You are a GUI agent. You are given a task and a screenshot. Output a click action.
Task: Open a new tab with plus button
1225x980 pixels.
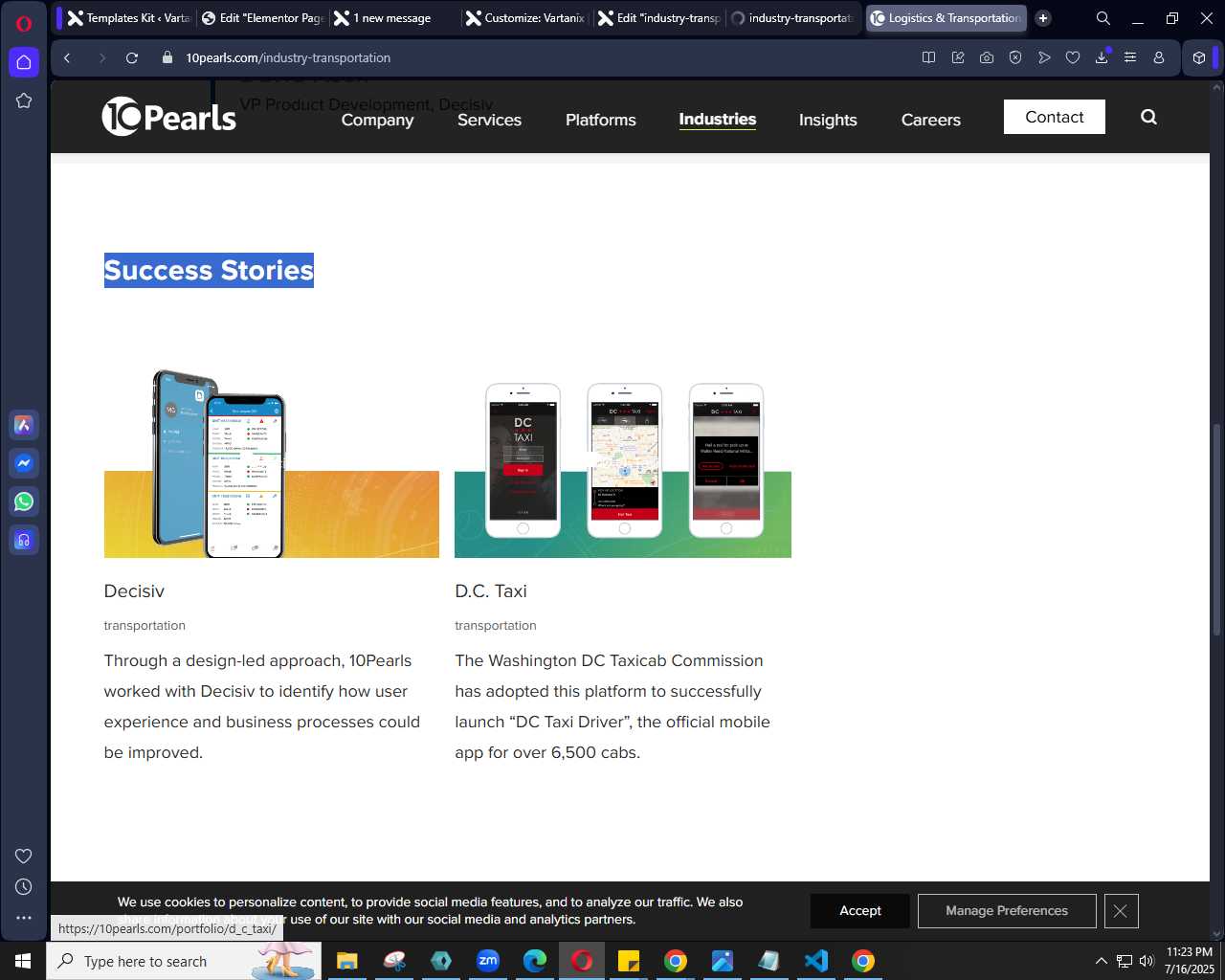(1043, 18)
